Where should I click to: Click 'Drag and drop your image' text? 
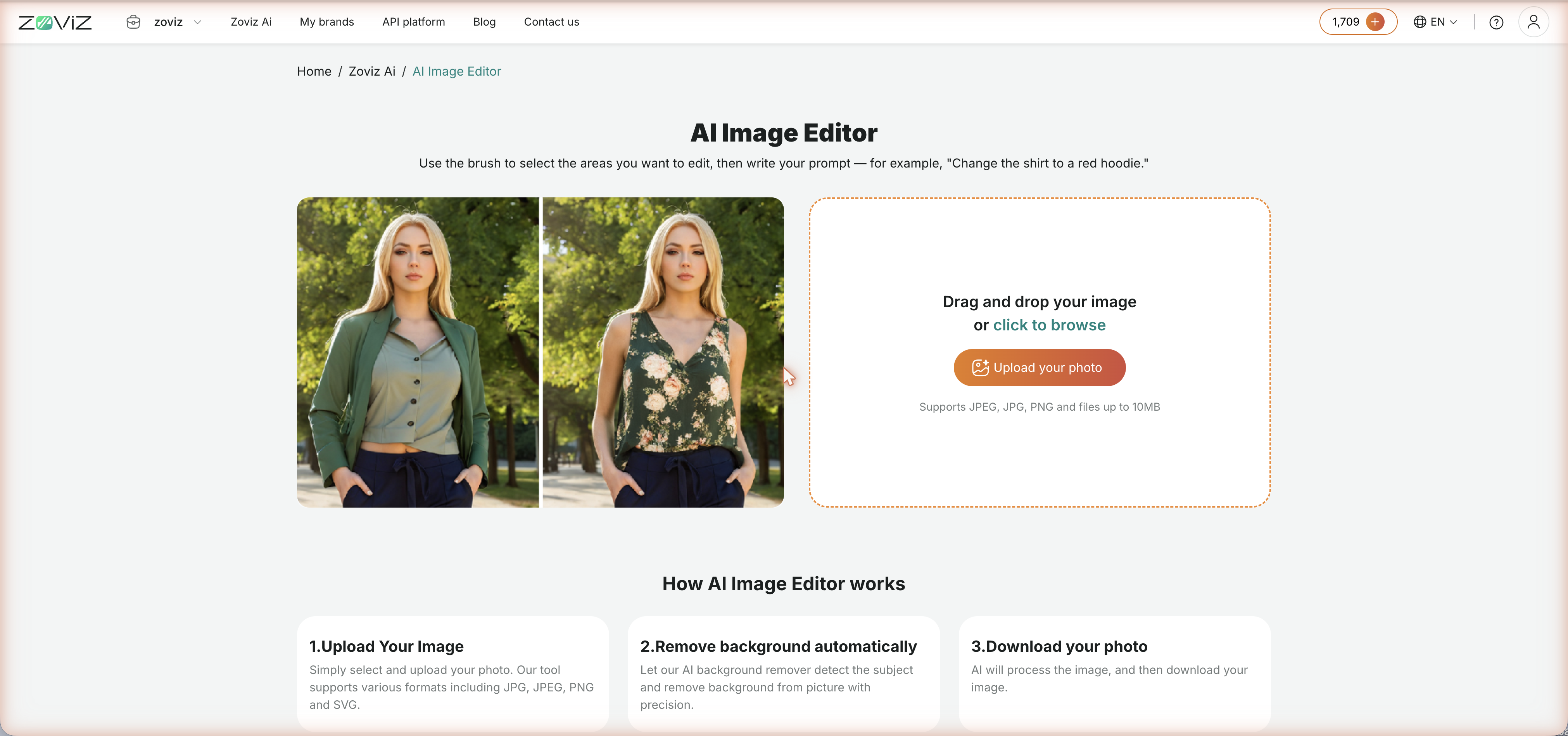1039,302
